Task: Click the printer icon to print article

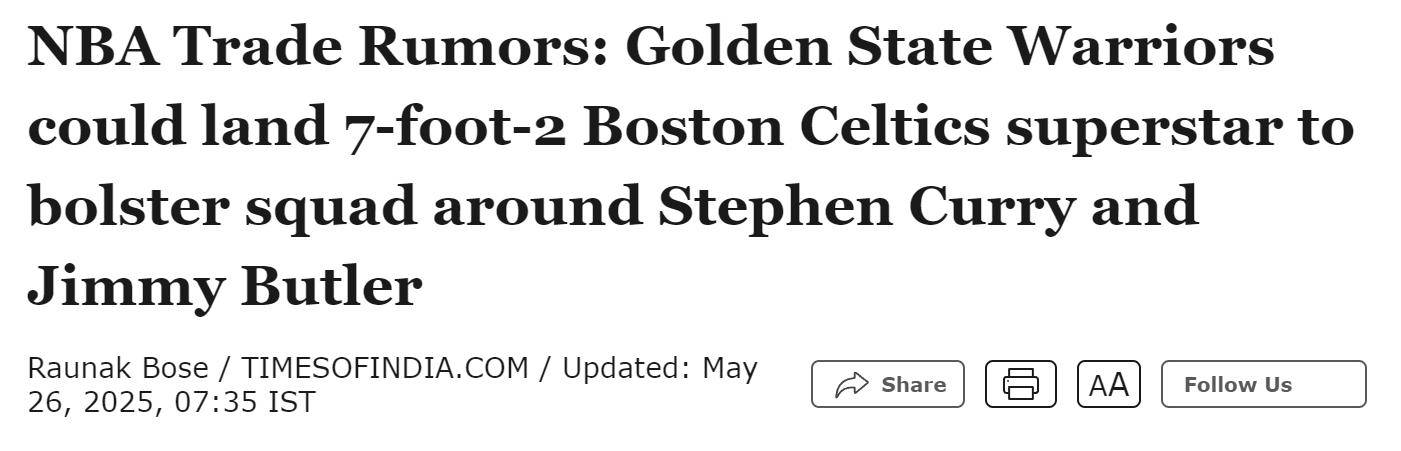Action: click(1020, 384)
